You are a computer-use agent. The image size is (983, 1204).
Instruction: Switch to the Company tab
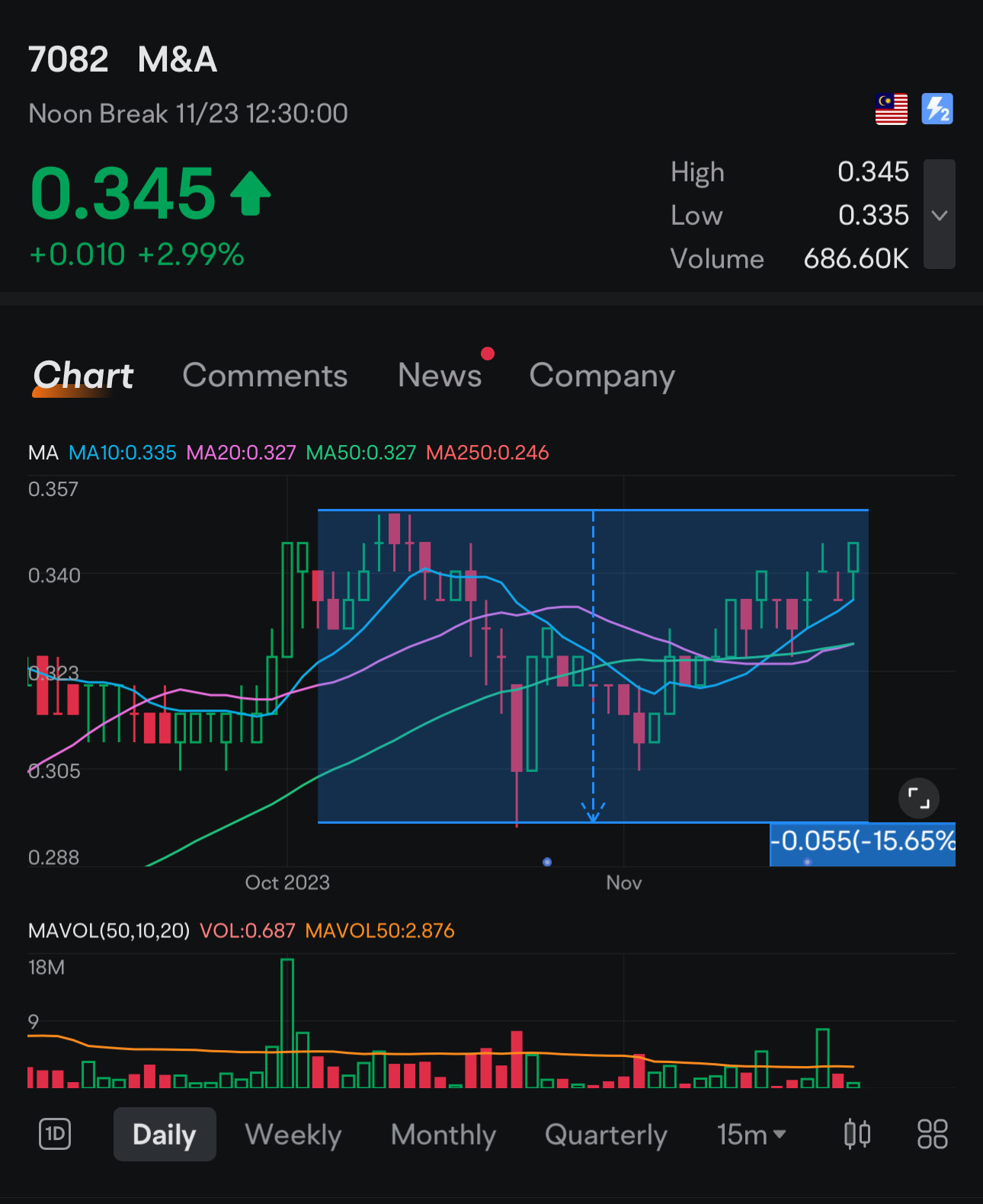[602, 376]
